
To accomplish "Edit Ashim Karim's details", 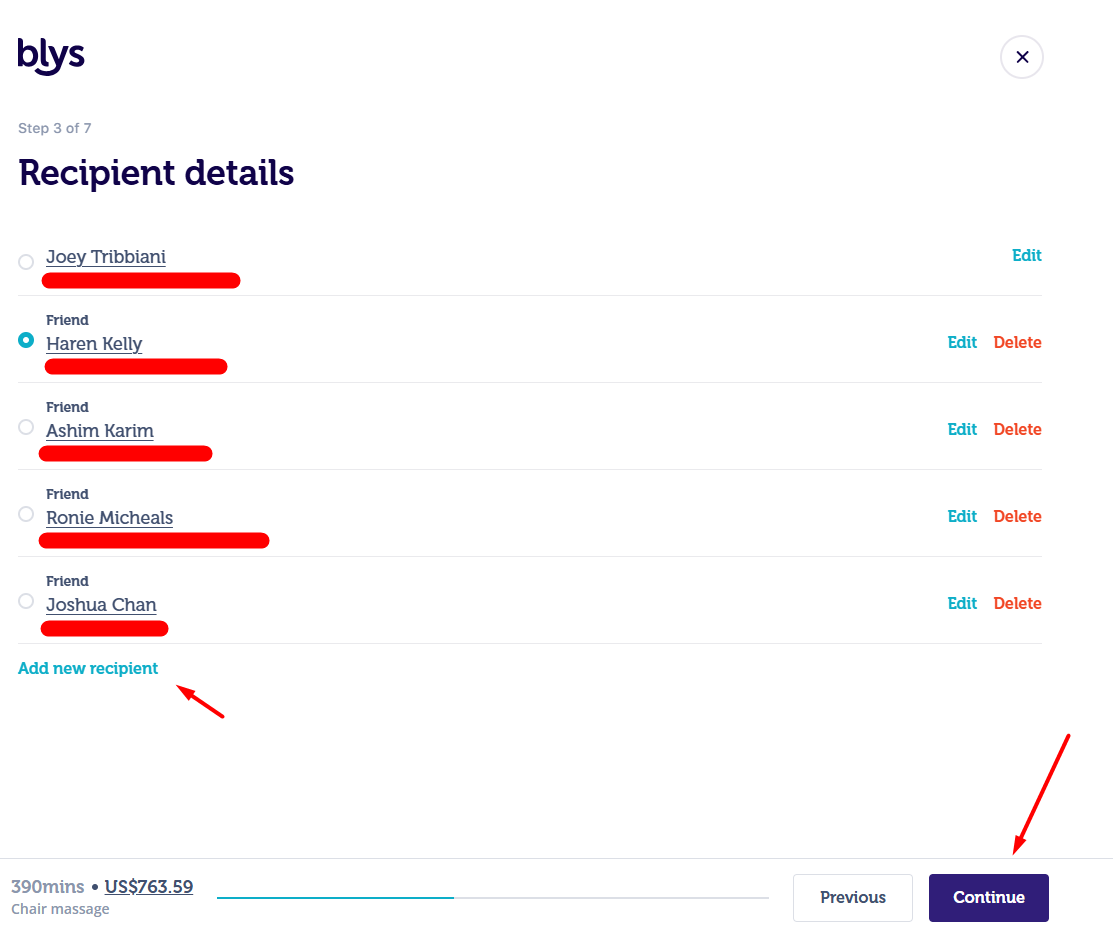I will pos(962,430).
